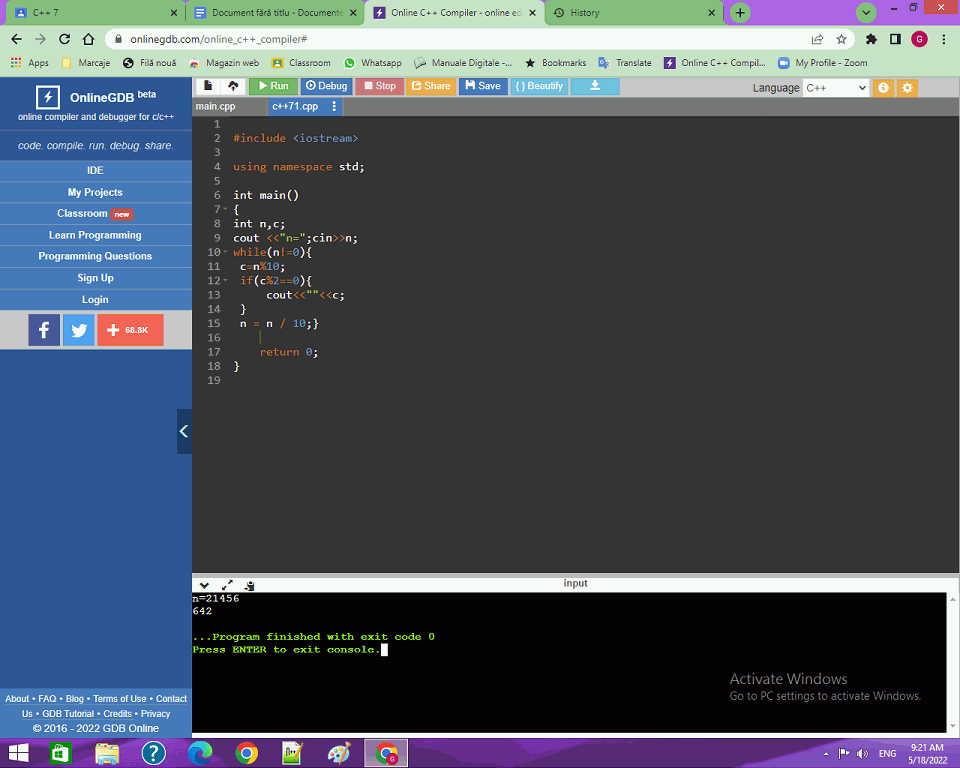Click the download code icon button
Viewport: 960px width, 768px height.
tap(595, 86)
